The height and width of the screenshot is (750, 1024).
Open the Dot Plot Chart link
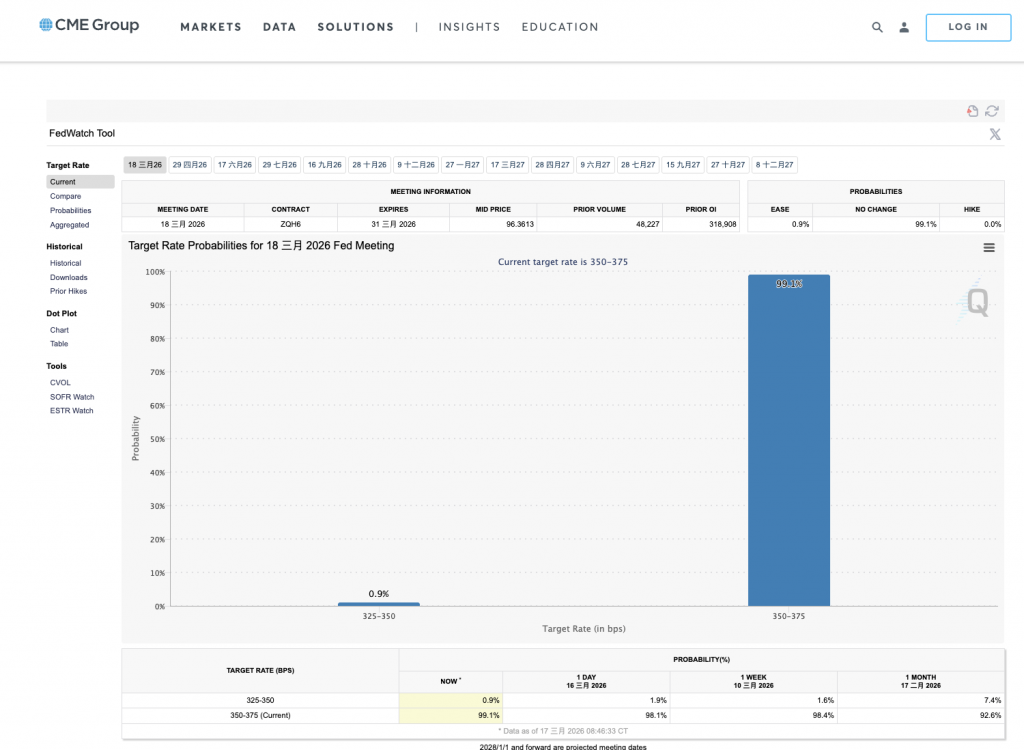pos(59,330)
